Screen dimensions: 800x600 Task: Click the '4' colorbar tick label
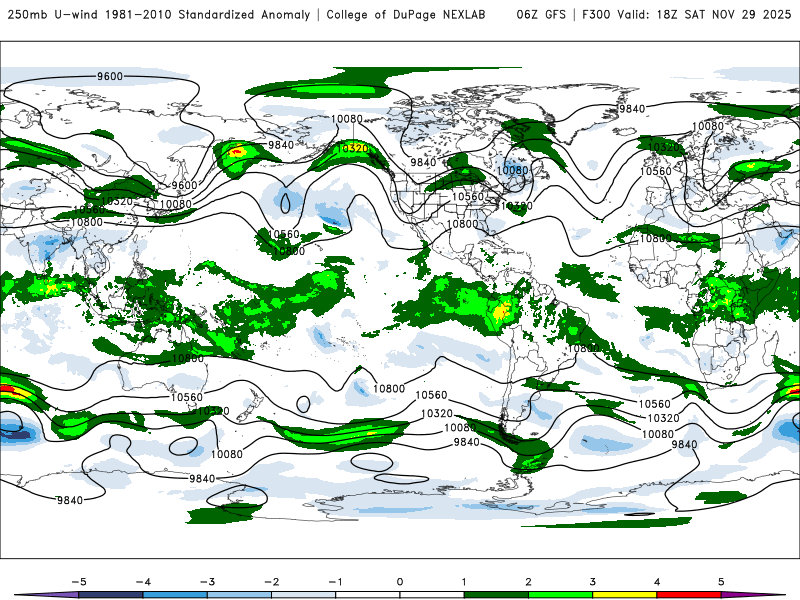click(x=657, y=582)
